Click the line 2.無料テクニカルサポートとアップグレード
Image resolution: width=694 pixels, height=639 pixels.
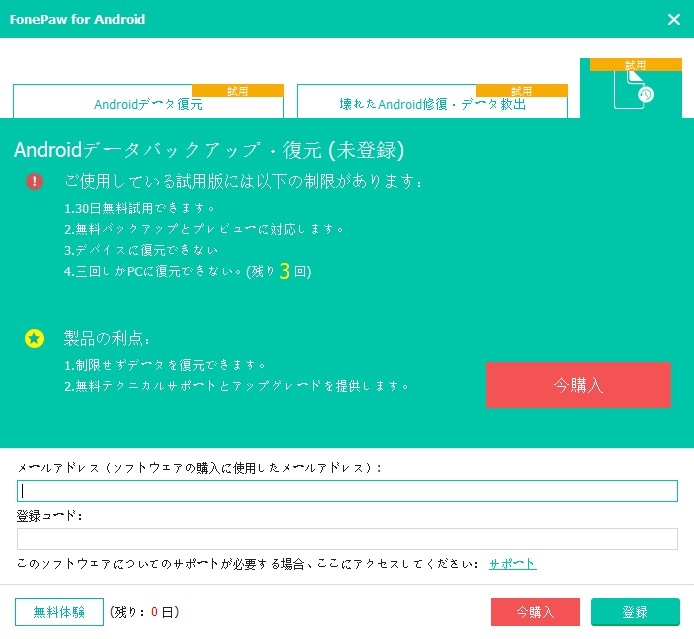click(236, 386)
